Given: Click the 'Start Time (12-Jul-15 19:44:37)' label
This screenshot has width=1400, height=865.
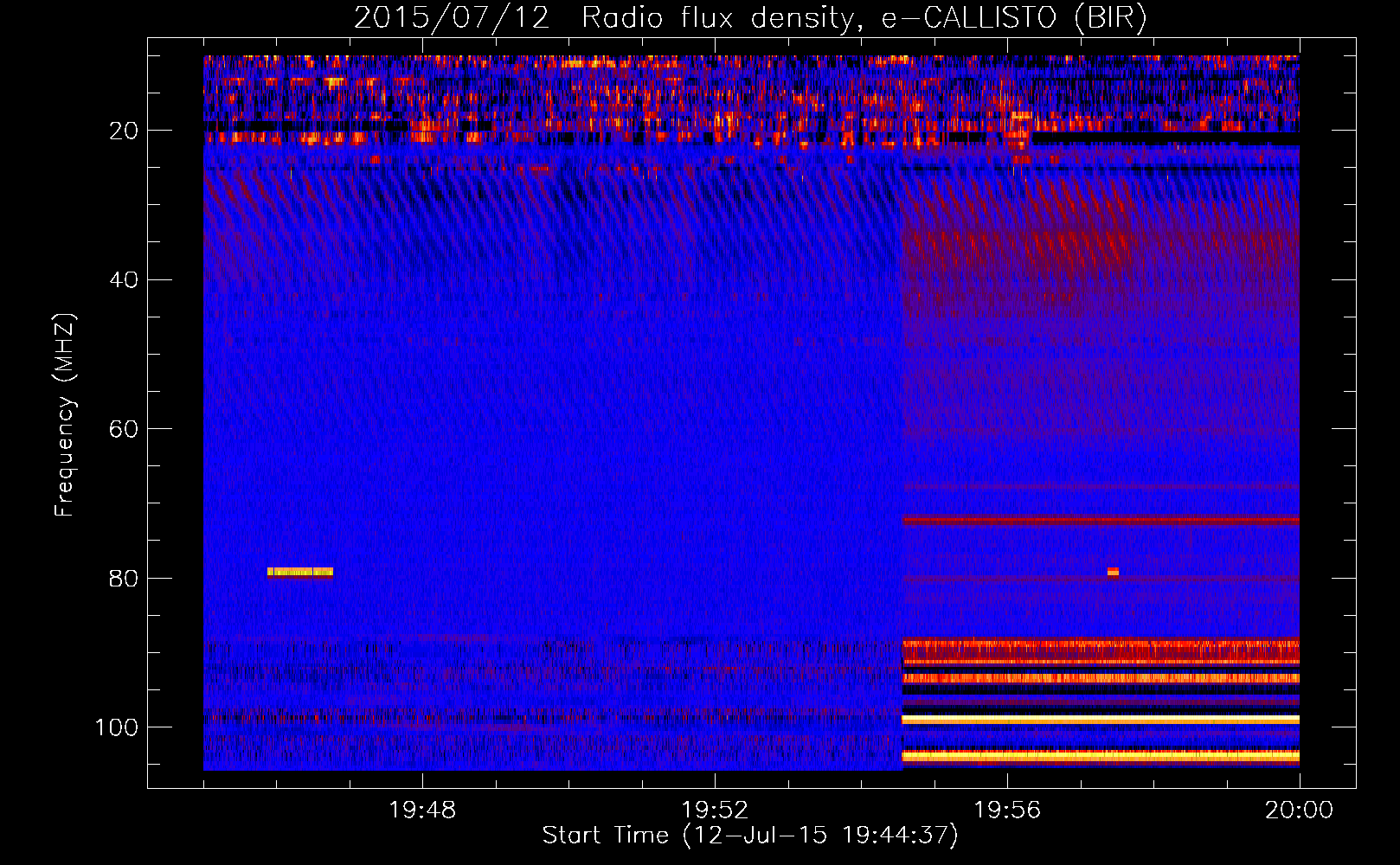Looking at the screenshot, I should click(x=750, y=836).
